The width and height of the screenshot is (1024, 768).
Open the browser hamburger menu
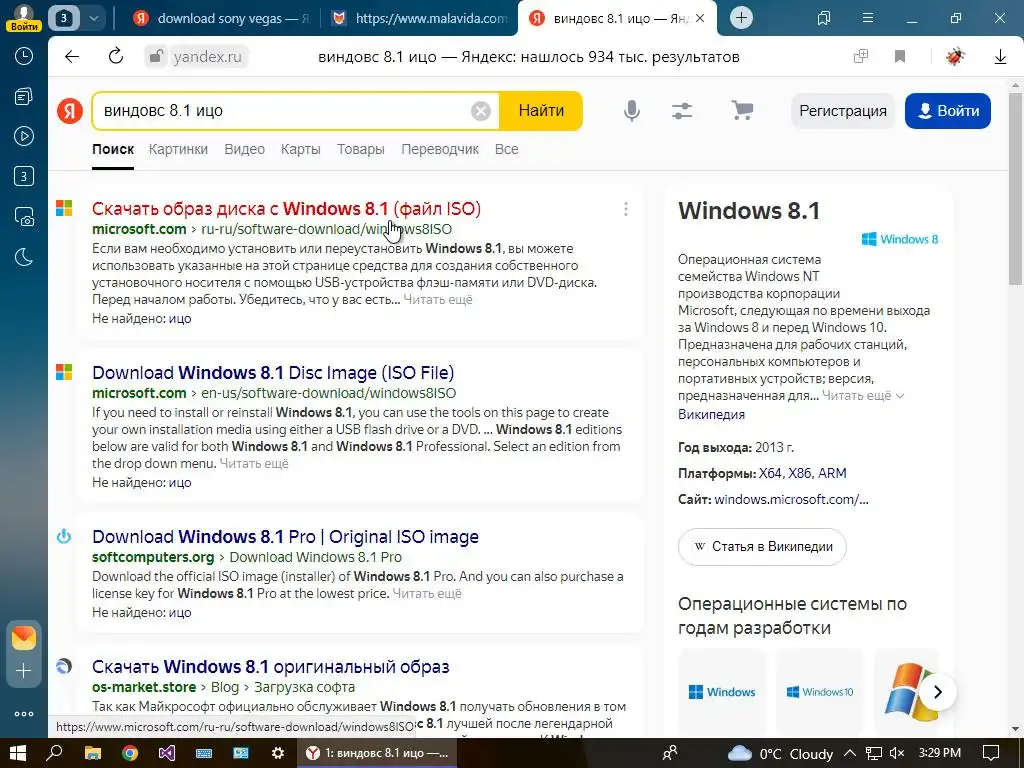pyautogui.click(x=868, y=18)
